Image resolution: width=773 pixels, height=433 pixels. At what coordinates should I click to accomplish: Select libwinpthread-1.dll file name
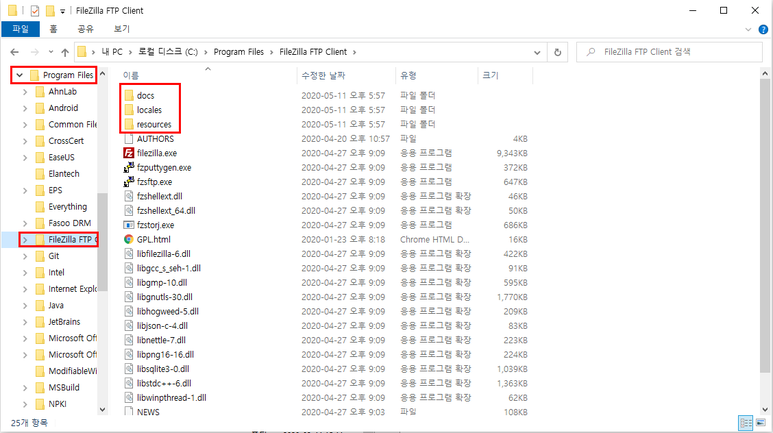click(x=172, y=397)
